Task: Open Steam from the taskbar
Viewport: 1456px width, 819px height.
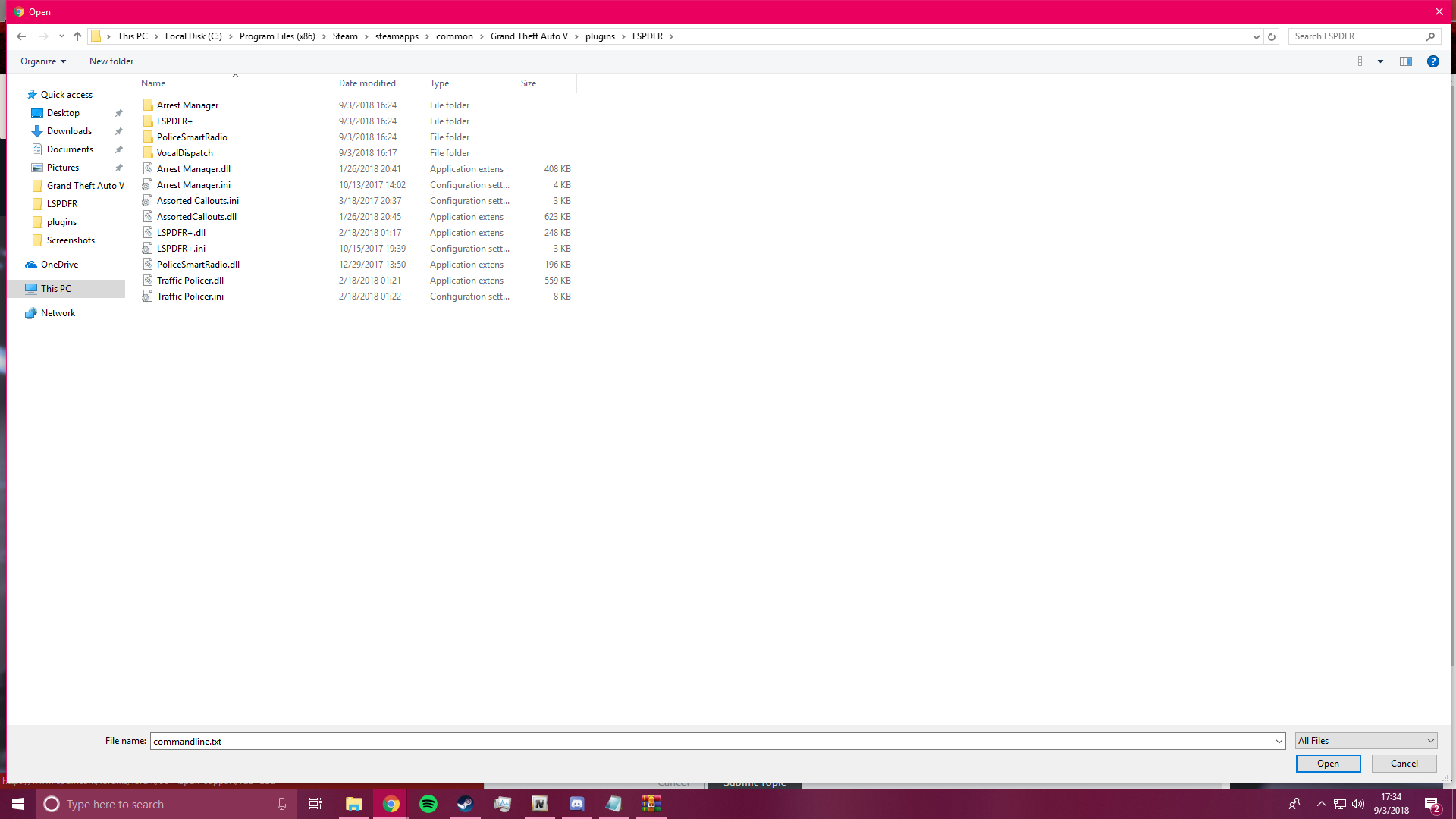Action: tap(465, 804)
